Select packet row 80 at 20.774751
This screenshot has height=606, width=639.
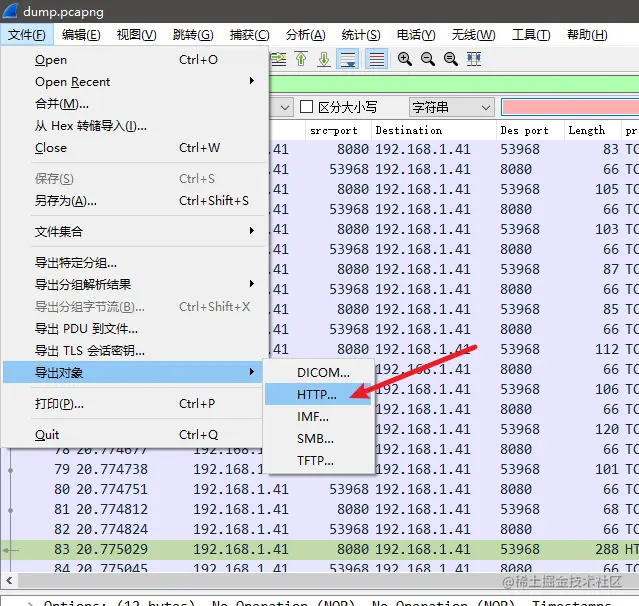(x=320, y=489)
